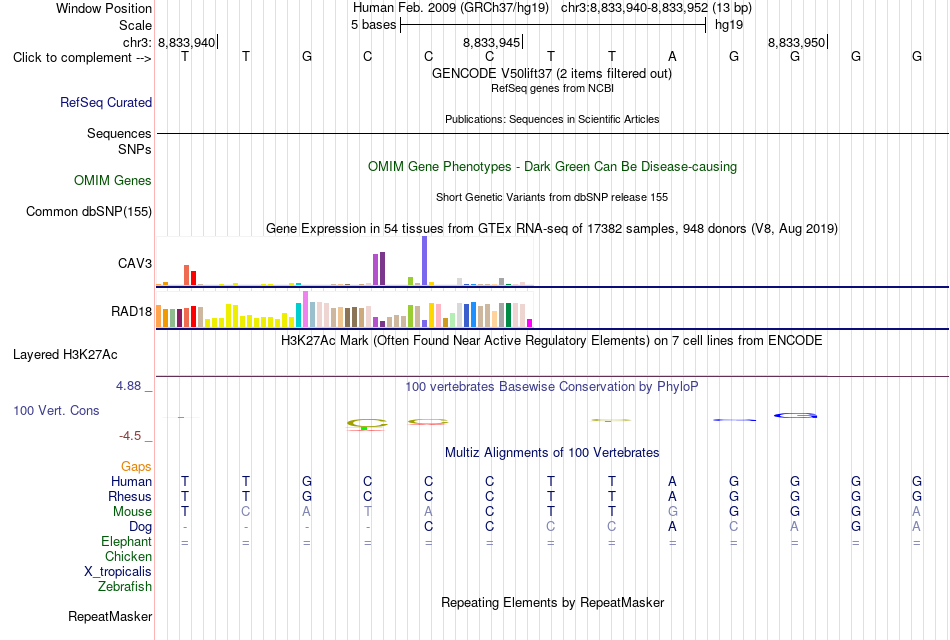This screenshot has width=950, height=640.
Task: Select the Elephant species row label
Action: [127, 541]
